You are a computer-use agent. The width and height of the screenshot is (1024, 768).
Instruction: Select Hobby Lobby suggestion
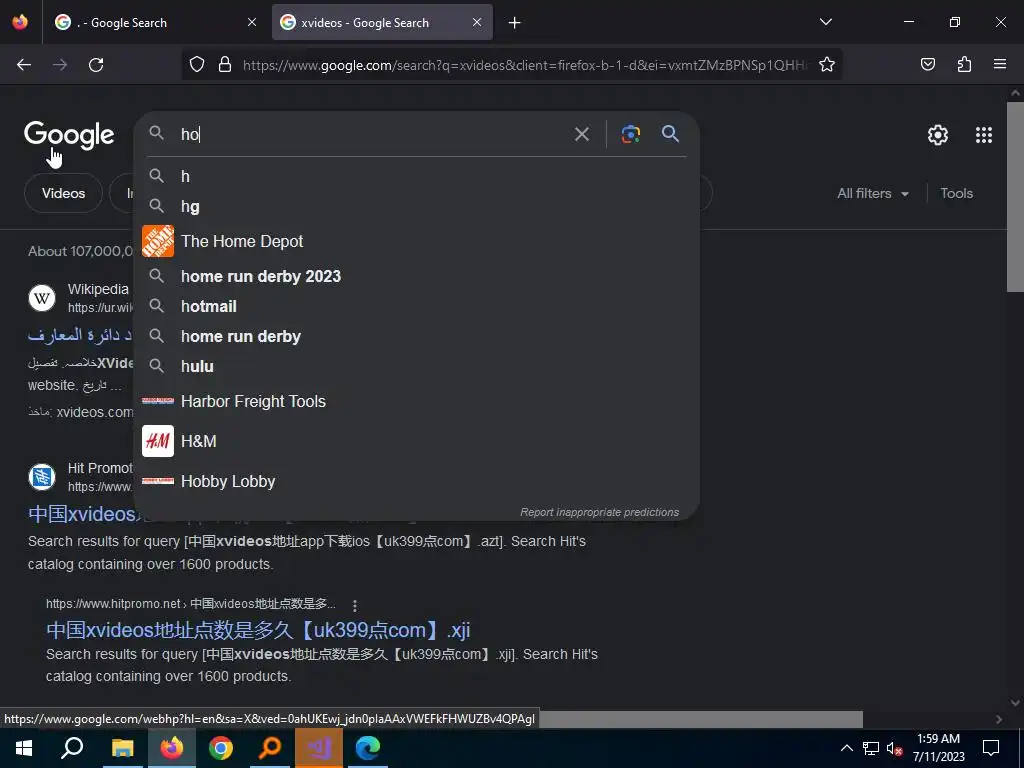coord(416,481)
